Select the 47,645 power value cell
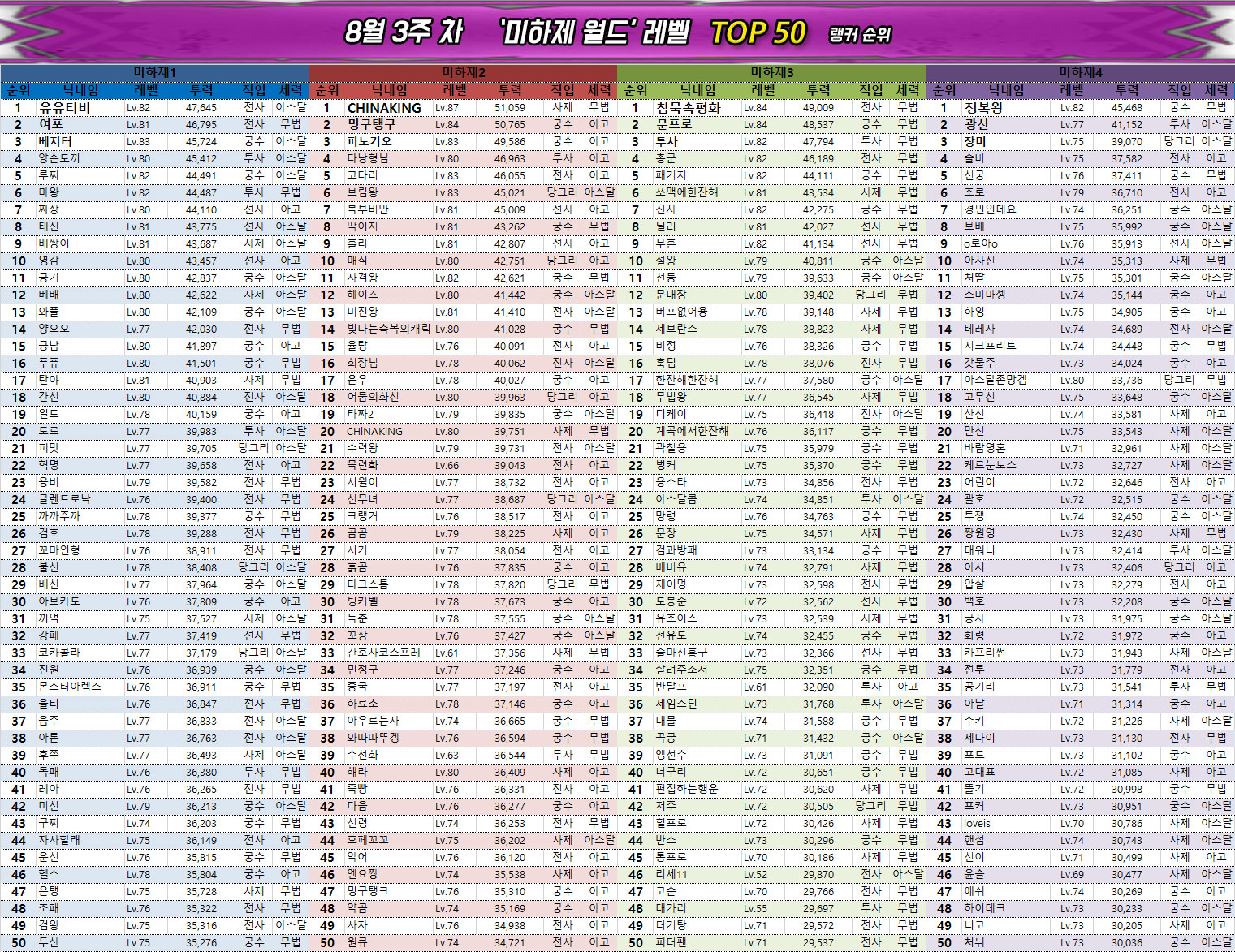Screen dimensions: 1235x952 click(x=201, y=108)
